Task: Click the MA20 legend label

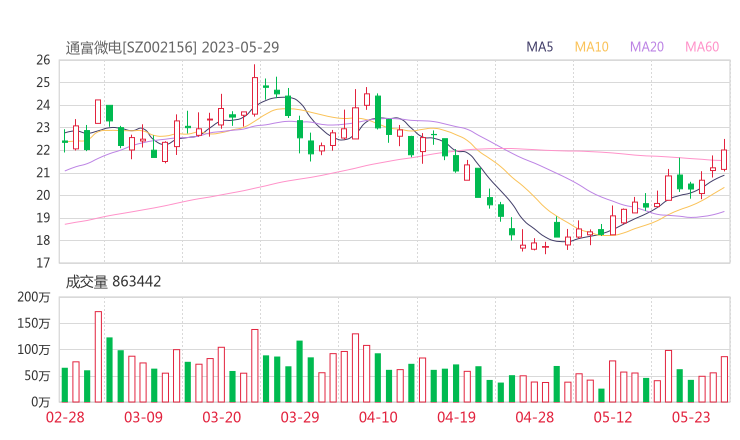Action: coord(647,47)
